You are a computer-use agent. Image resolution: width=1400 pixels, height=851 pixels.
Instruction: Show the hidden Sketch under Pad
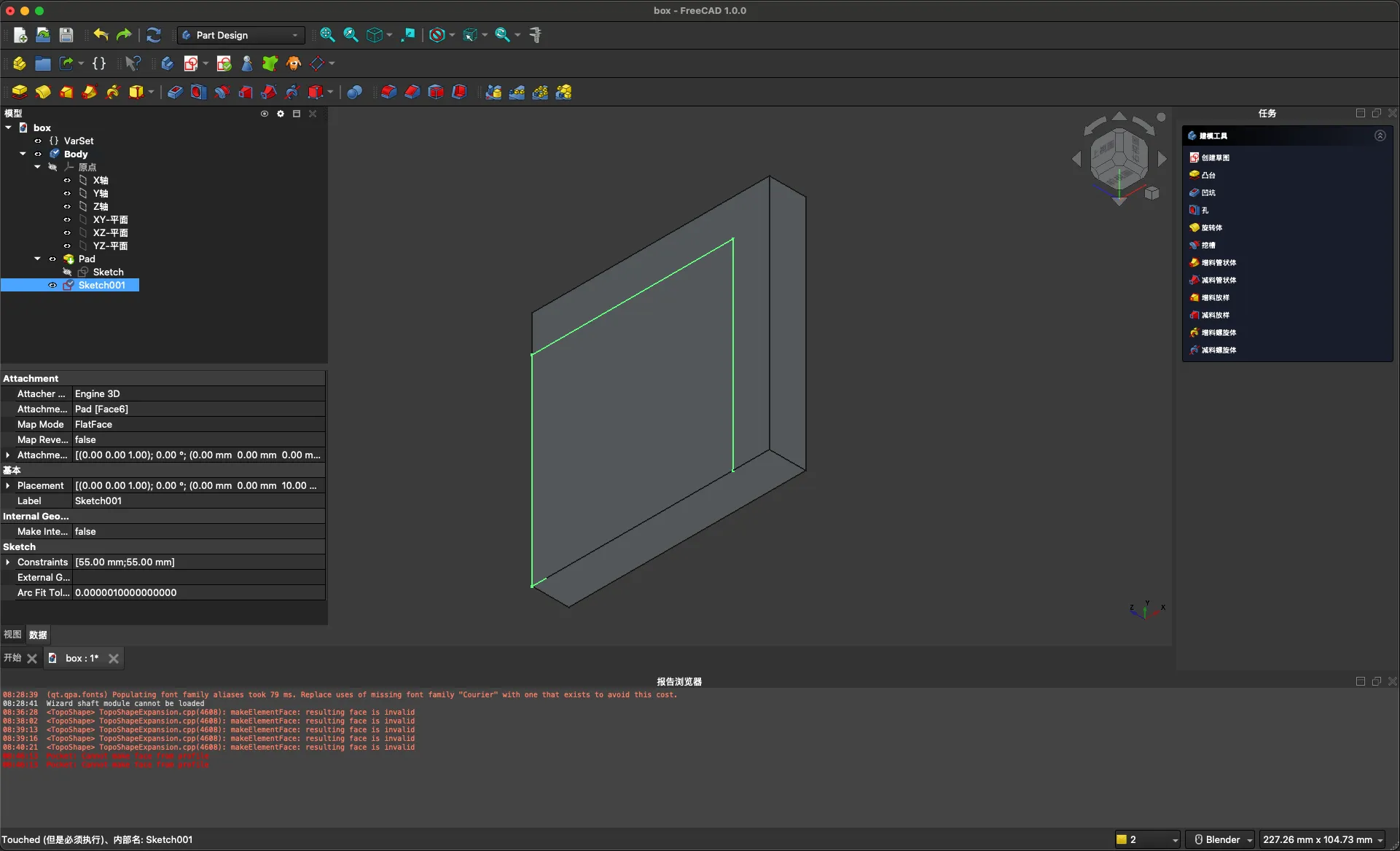tap(67, 272)
